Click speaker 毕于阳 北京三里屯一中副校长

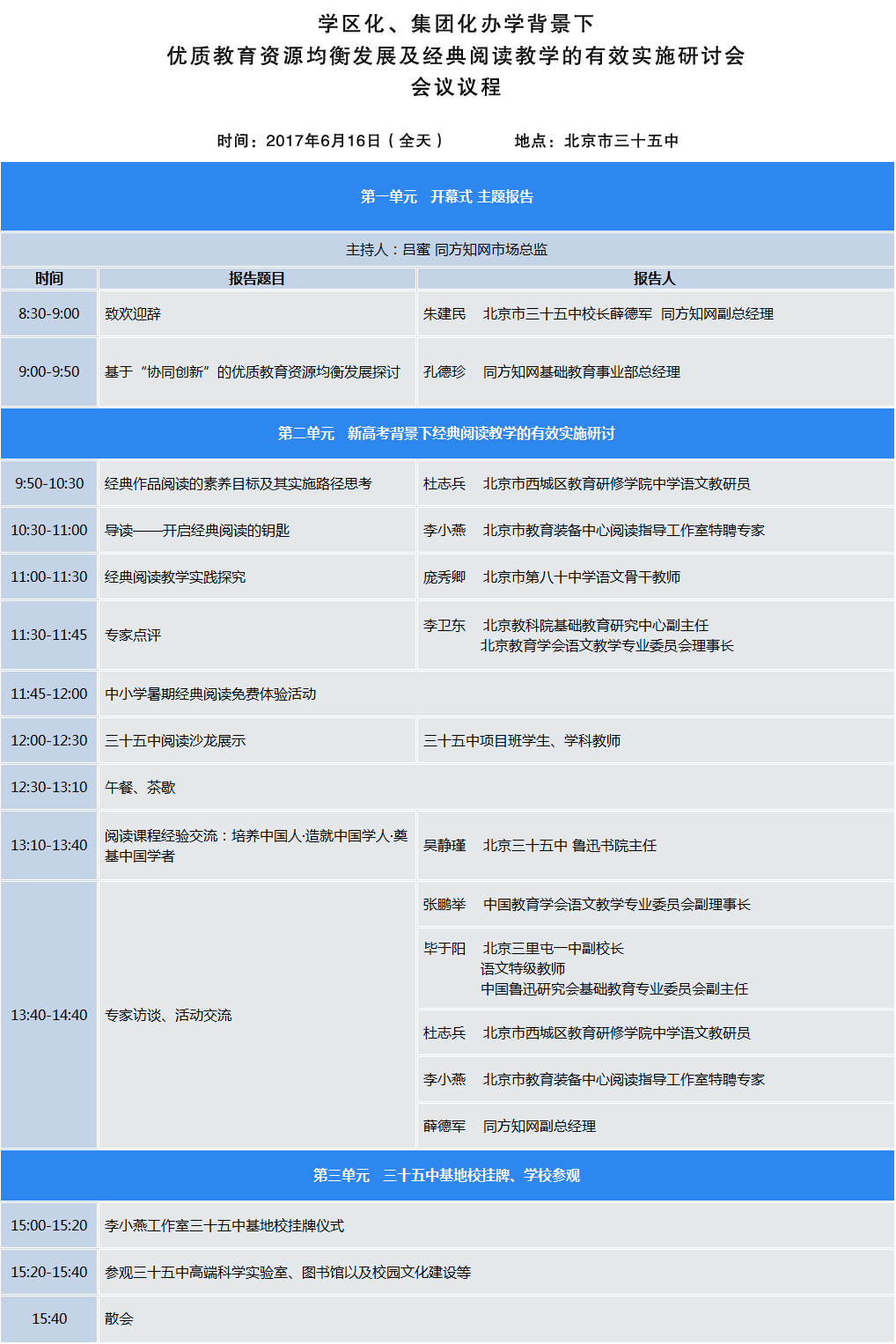pos(524,949)
